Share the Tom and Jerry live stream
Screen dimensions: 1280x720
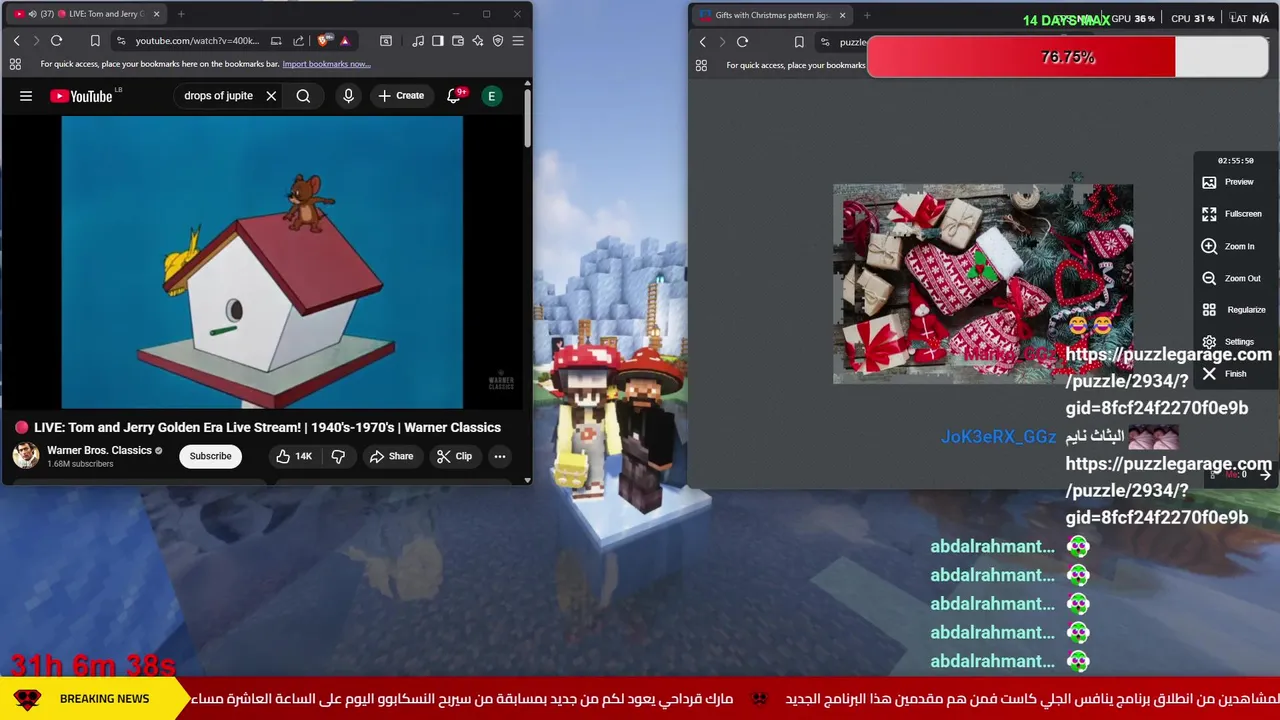(391, 456)
